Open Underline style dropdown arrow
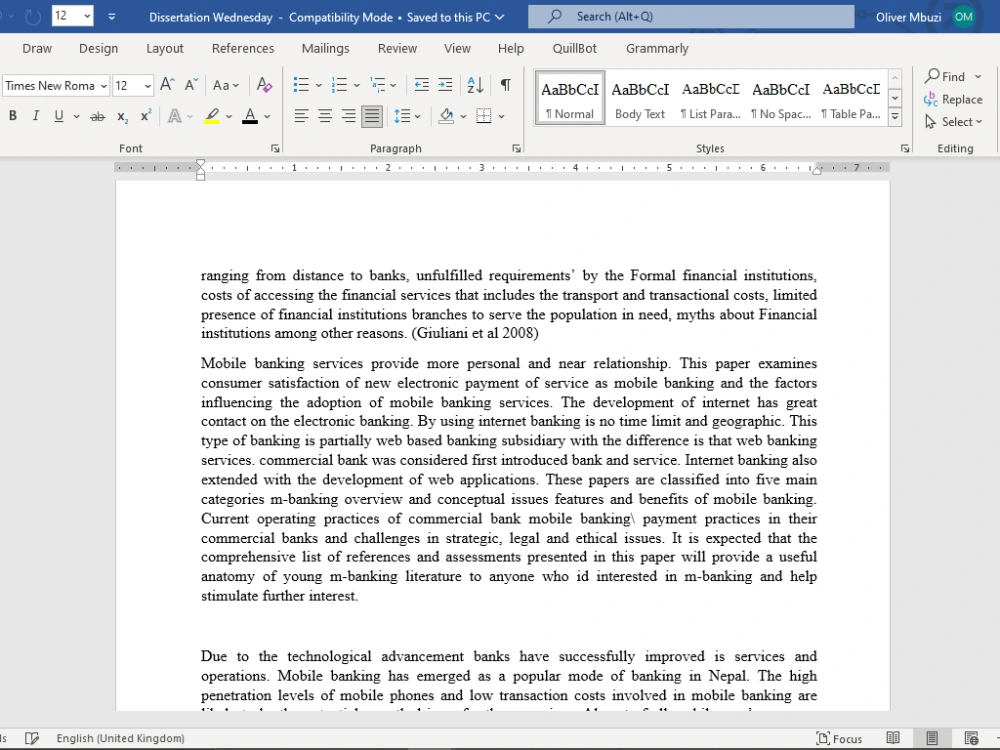The image size is (1000, 750). (77, 117)
